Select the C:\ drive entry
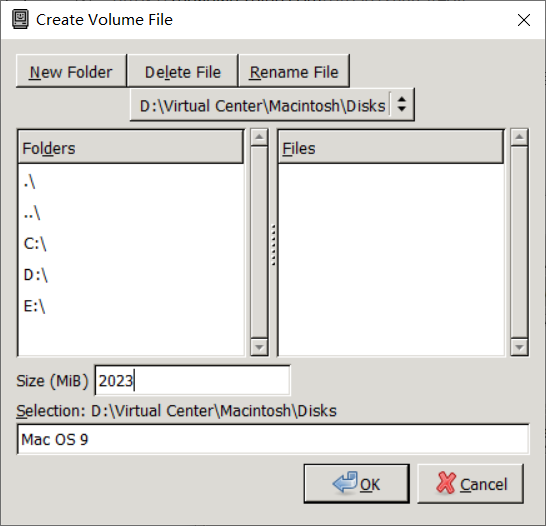This screenshot has width=546, height=526. click(x=131, y=244)
